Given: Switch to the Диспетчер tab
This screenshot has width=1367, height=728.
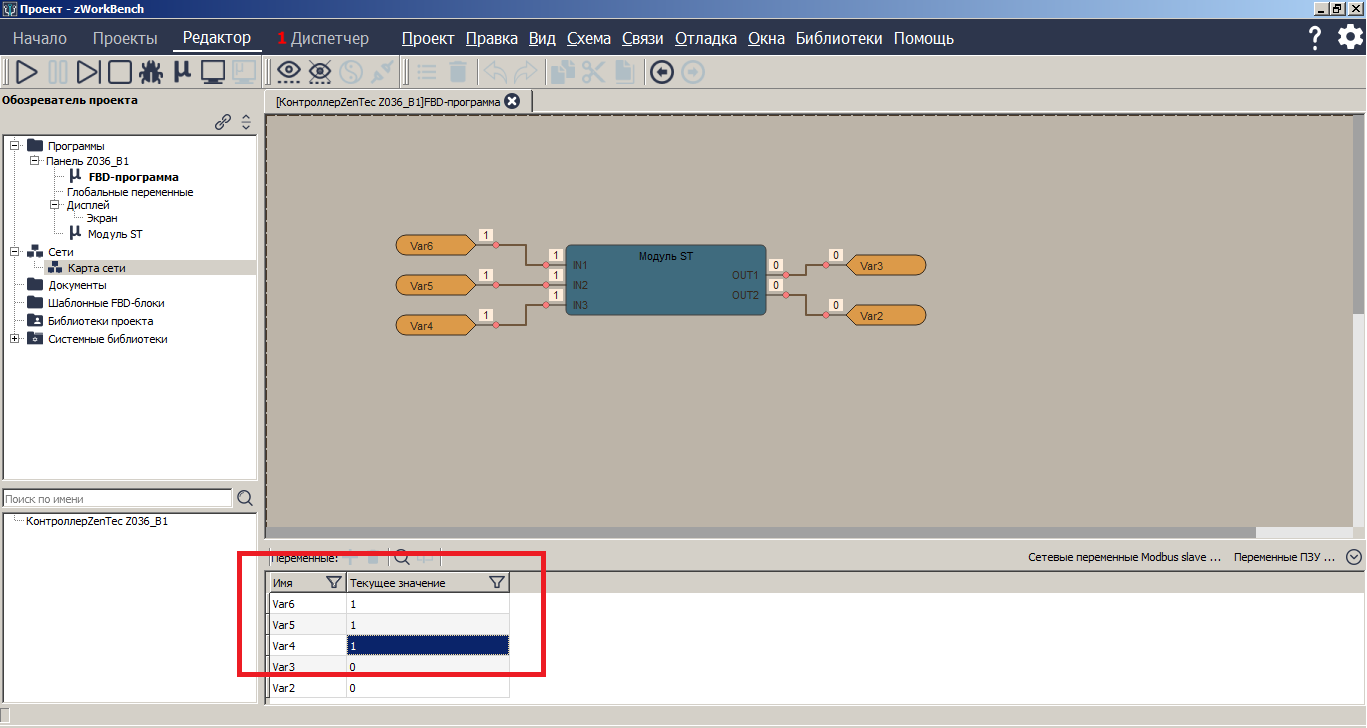Looking at the screenshot, I should (330, 37).
